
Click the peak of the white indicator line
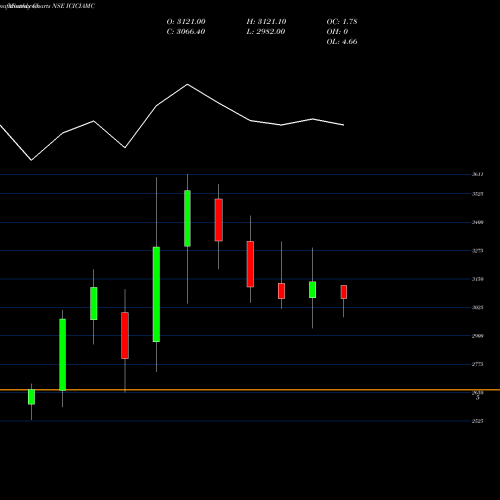tap(187, 84)
